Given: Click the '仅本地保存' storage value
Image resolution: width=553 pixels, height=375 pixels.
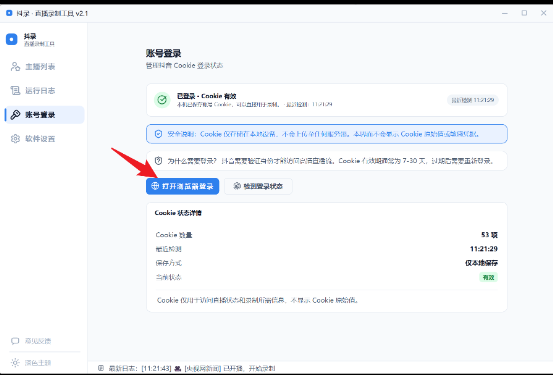Looking at the screenshot, I should [x=481, y=263].
